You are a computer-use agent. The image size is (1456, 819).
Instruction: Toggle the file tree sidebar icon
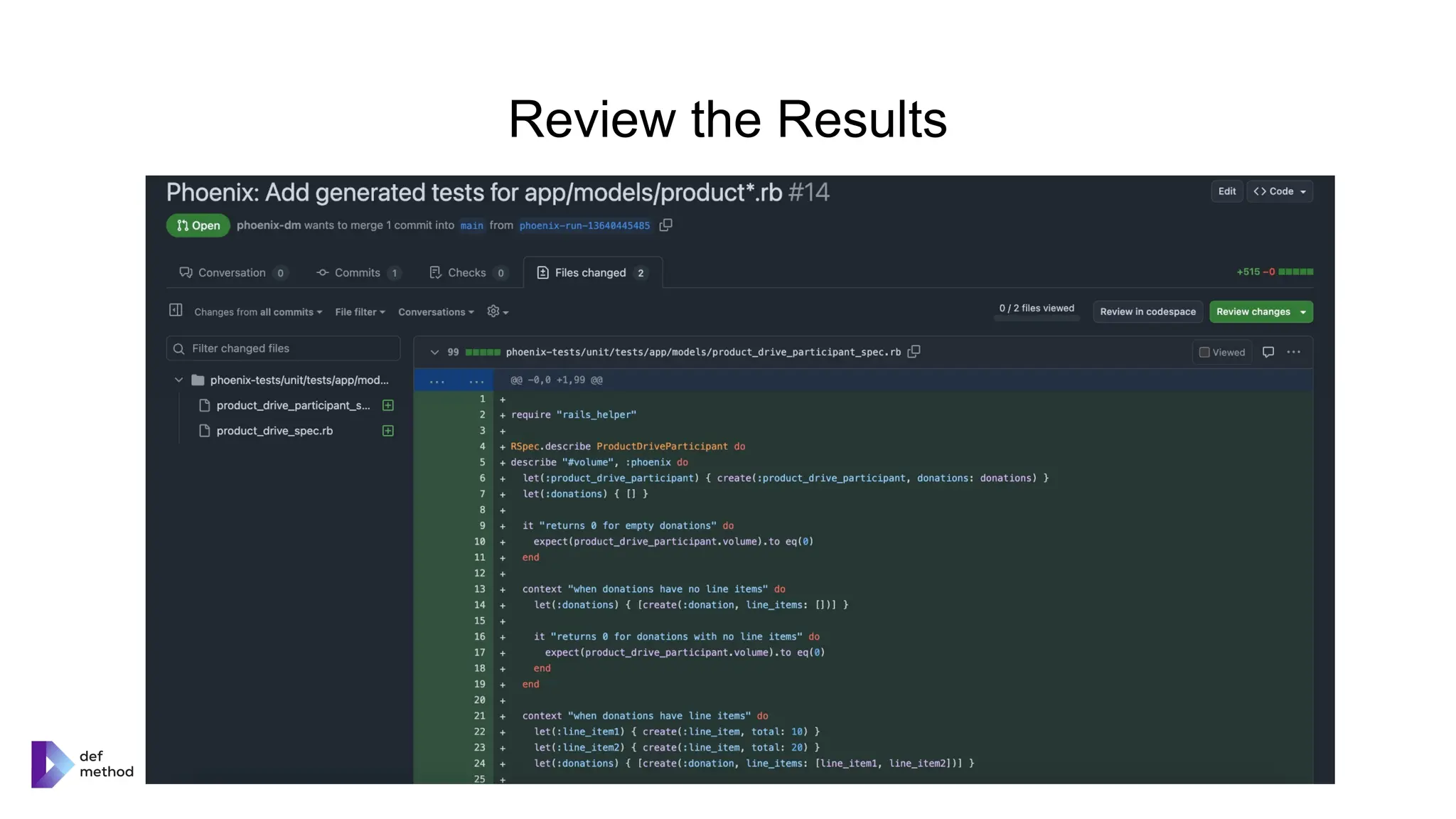pos(176,310)
